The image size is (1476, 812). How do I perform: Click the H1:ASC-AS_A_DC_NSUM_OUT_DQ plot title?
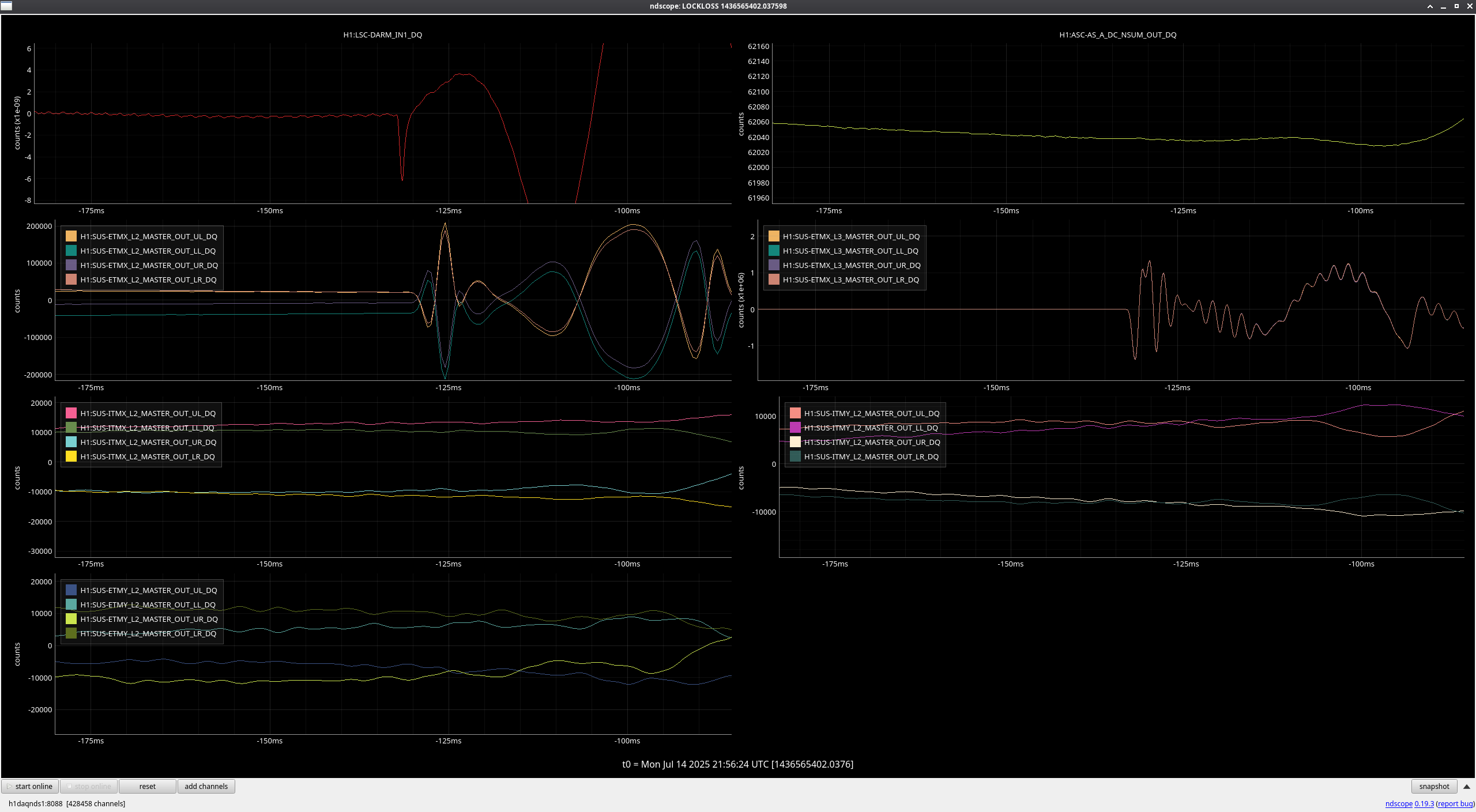point(1117,35)
